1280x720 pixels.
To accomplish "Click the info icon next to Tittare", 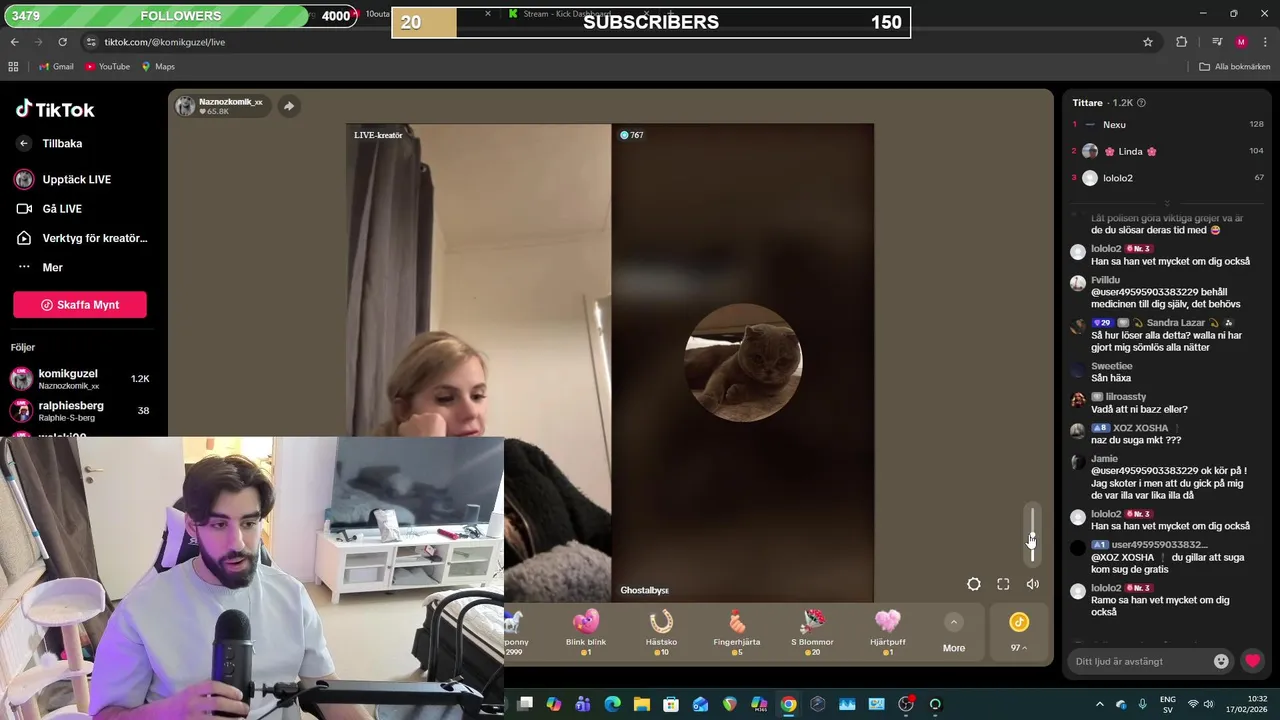I will click(x=1141, y=103).
